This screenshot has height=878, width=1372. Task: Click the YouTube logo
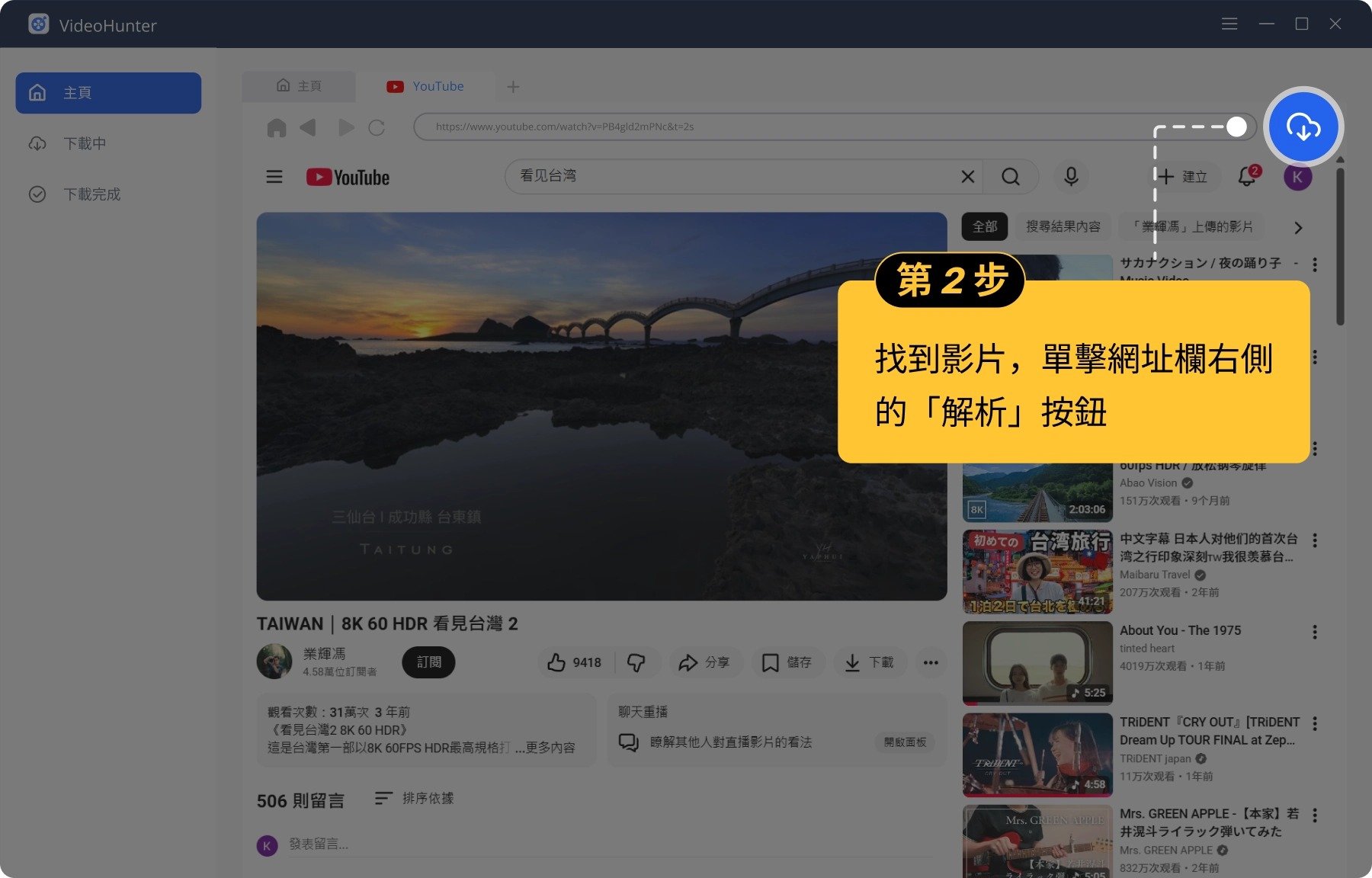pos(348,177)
